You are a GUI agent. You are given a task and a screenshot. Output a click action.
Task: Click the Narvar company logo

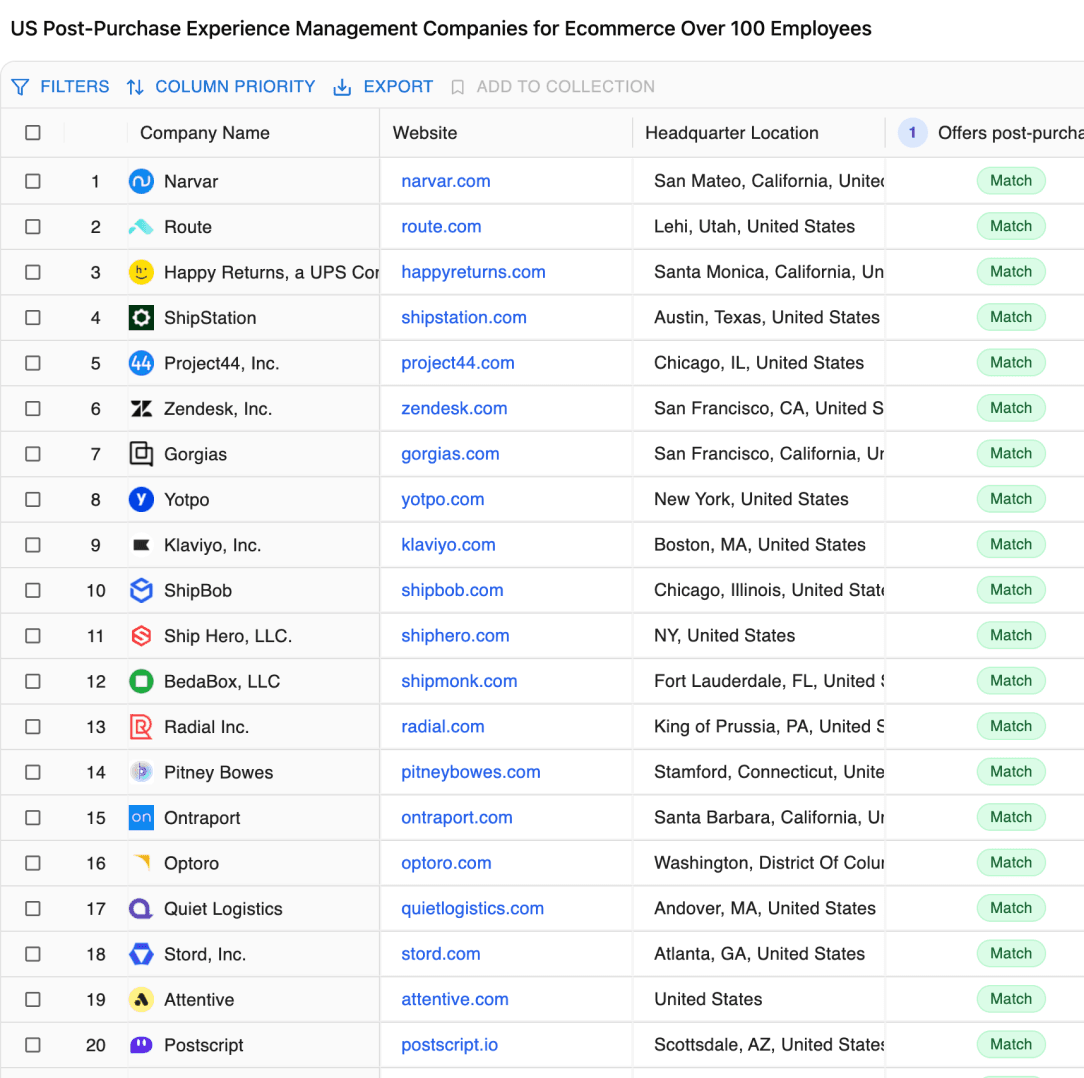141,181
